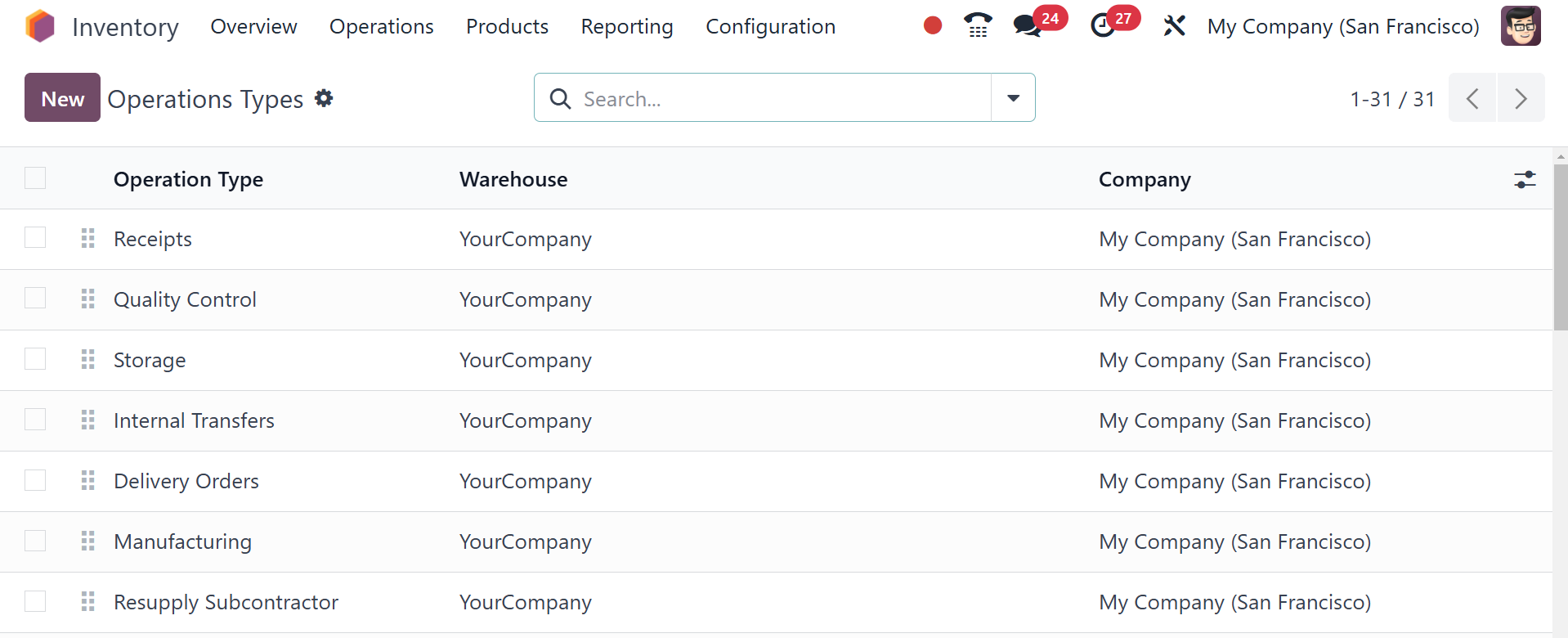The image size is (1568, 638).
Task: Select the Quality Control row checkbox
Action: [x=35, y=299]
